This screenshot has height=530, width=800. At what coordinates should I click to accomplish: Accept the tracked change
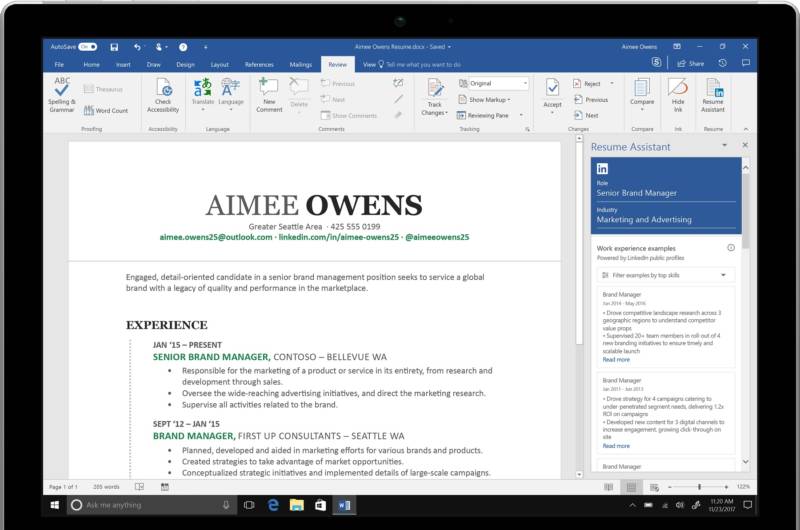tap(552, 95)
